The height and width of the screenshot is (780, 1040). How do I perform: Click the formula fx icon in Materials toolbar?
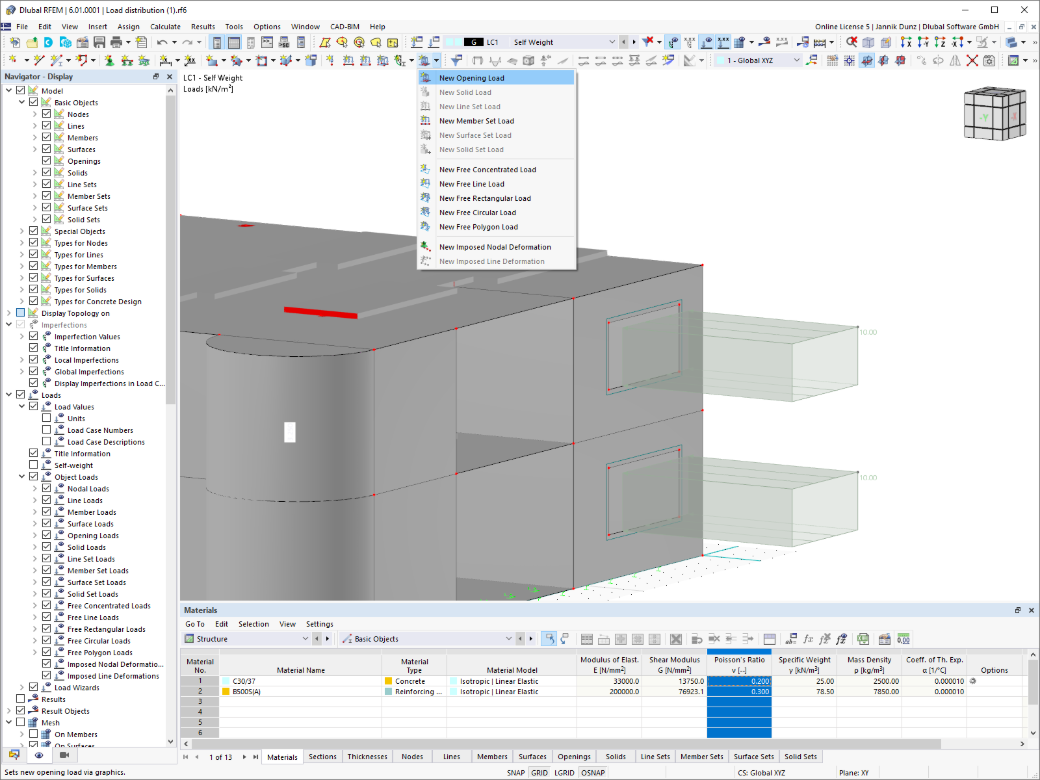pos(807,639)
